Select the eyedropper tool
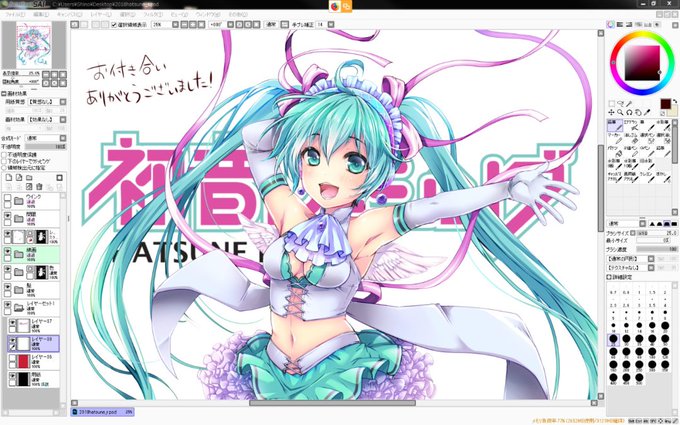This screenshot has height=425, width=680. (x=647, y=112)
